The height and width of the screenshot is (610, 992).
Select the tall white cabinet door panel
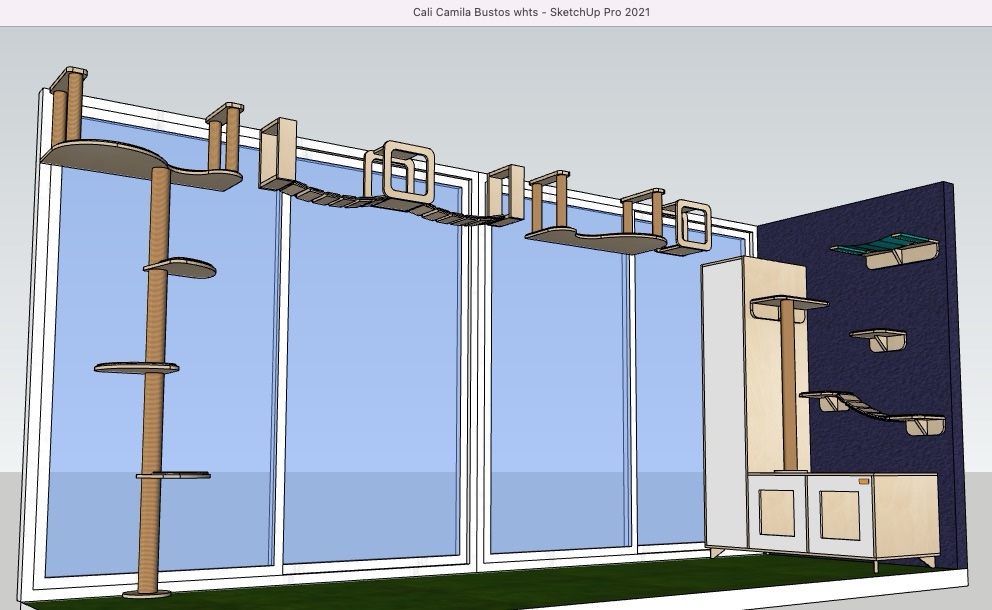pos(722,400)
